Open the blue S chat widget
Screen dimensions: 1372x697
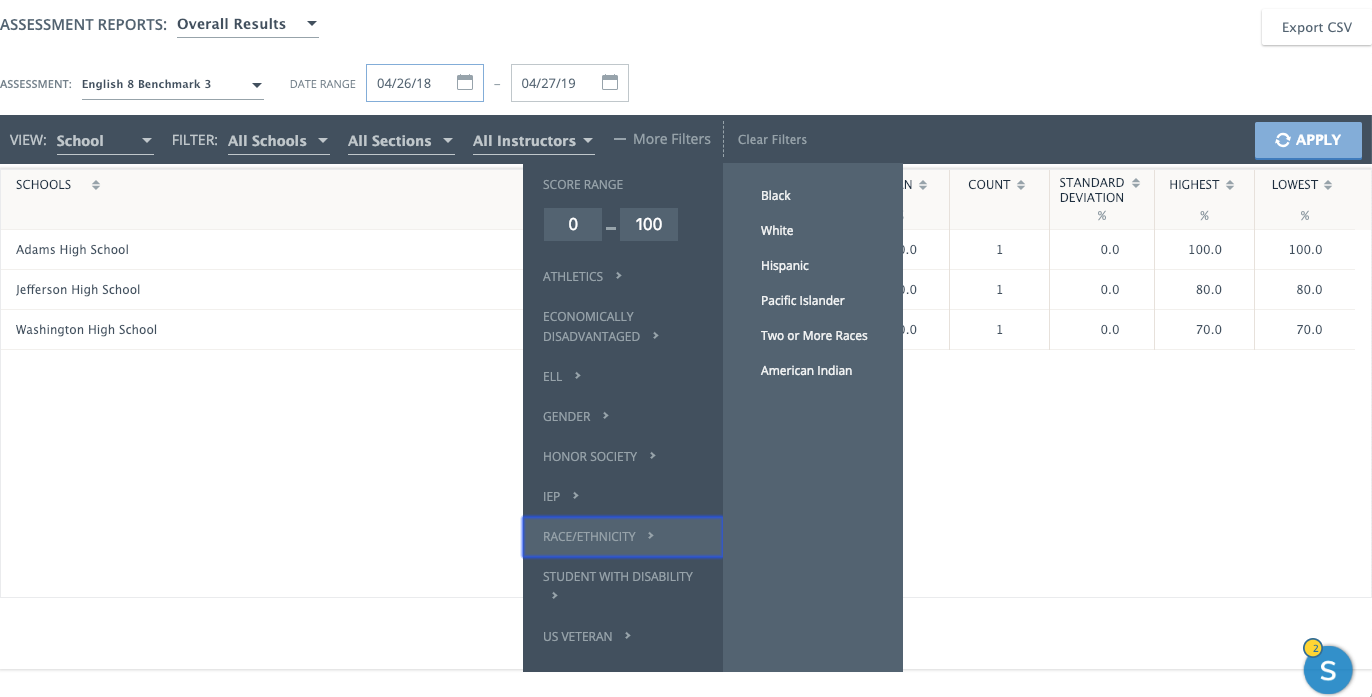coord(1328,669)
